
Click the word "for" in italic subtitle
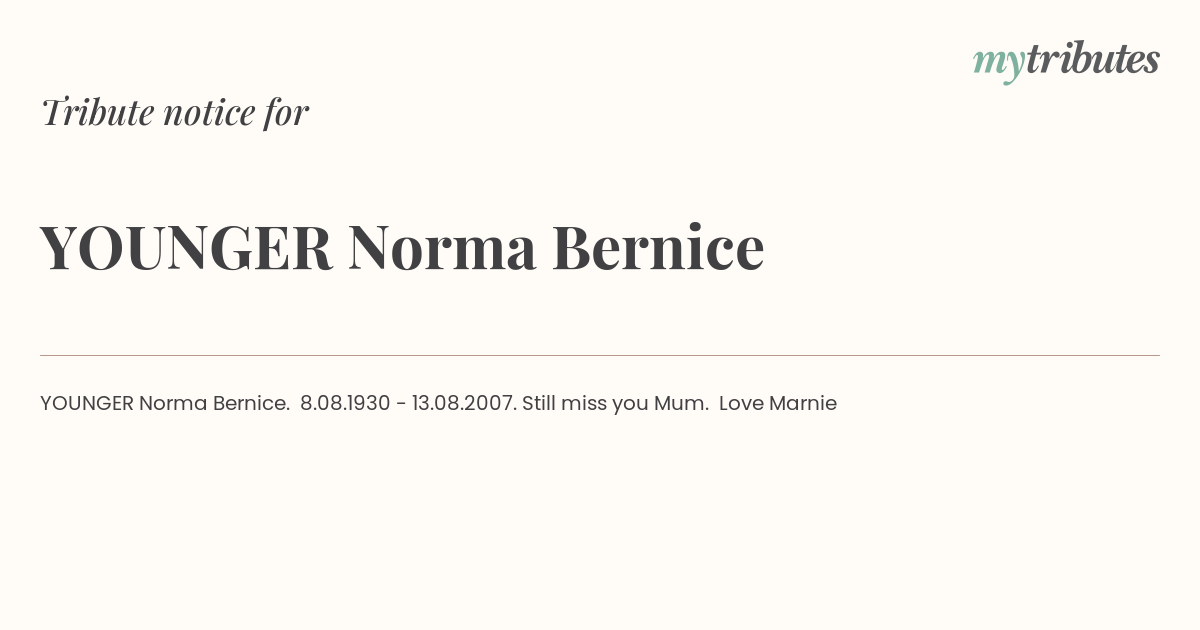pos(286,113)
